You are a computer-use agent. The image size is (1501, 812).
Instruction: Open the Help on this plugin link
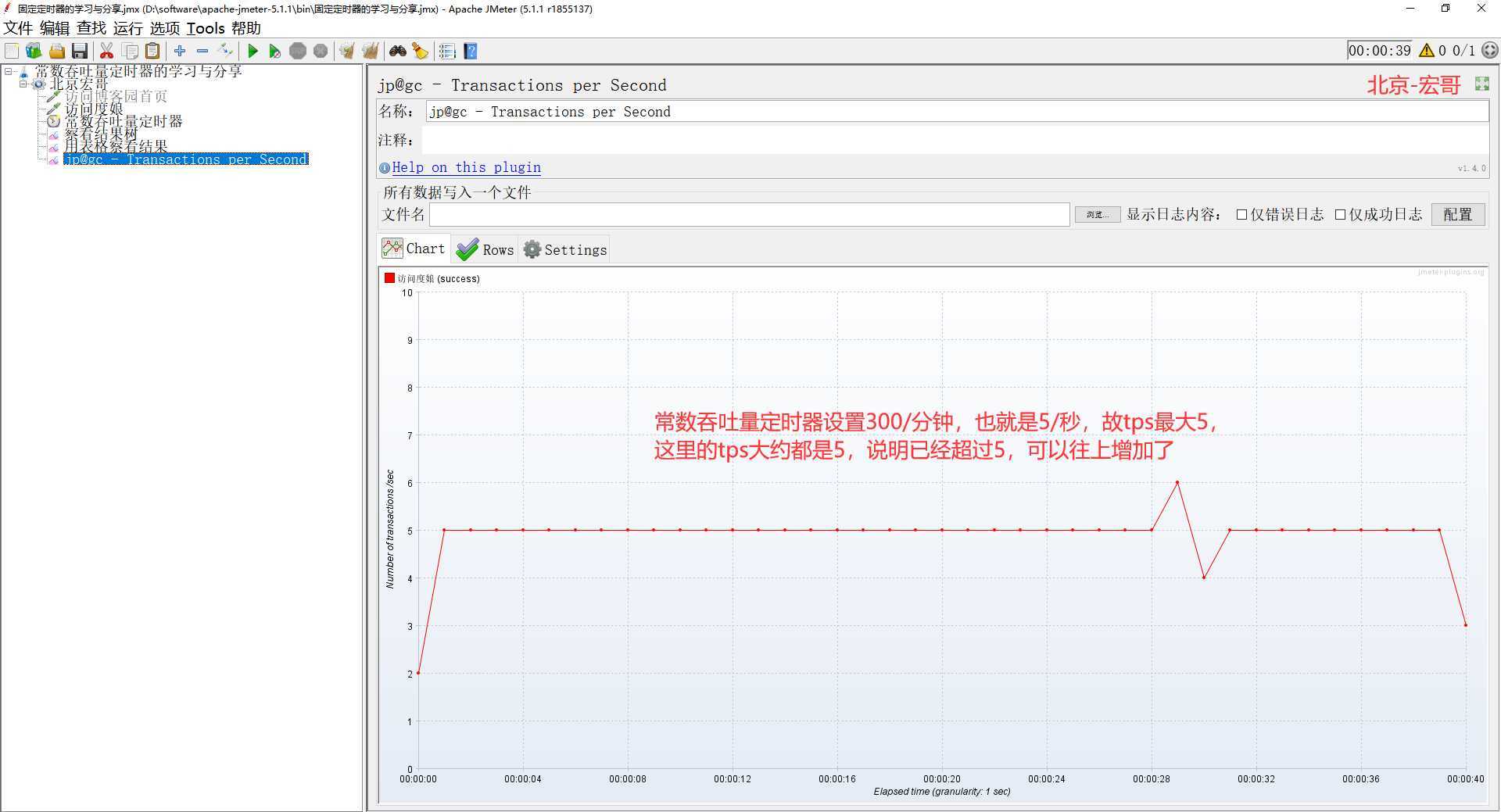[466, 167]
